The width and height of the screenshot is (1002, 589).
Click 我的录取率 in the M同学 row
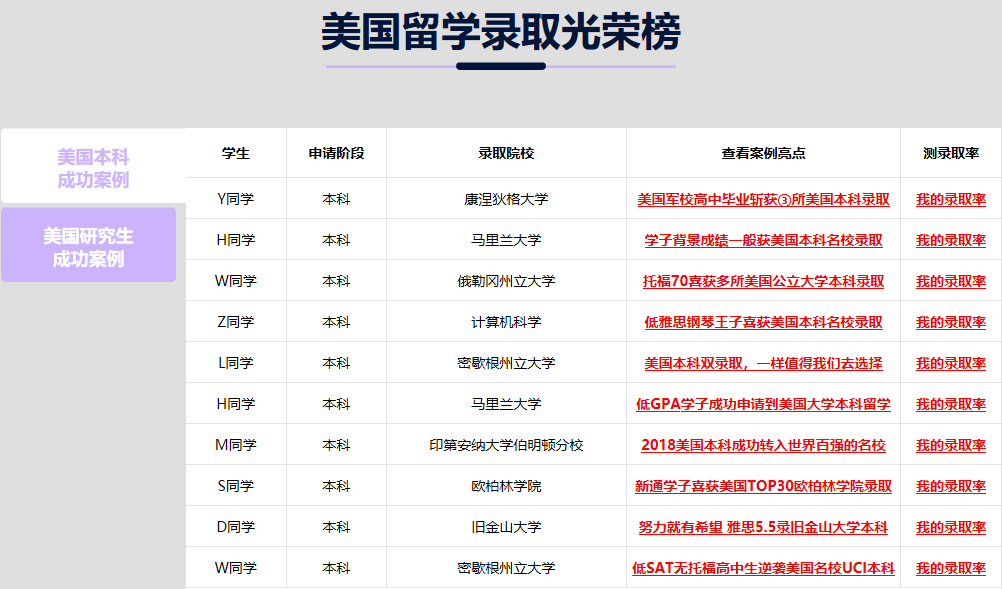[x=950, y=445]
